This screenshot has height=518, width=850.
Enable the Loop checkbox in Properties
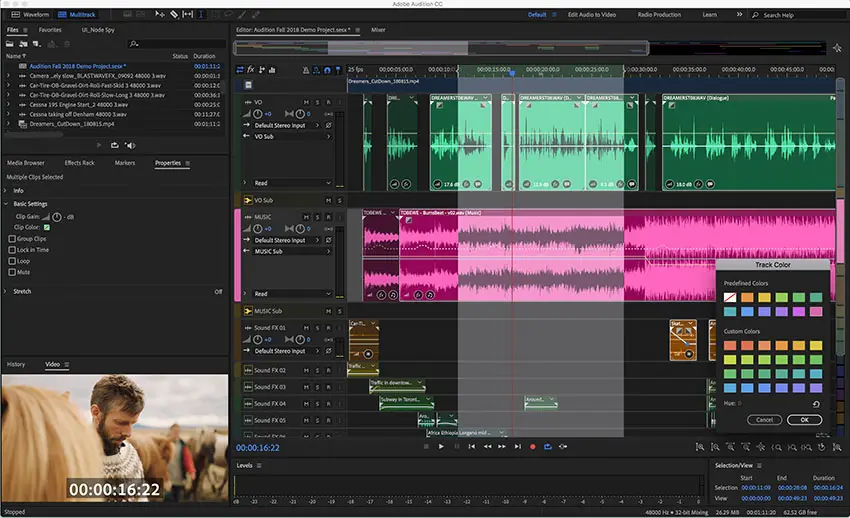[12, 261]
